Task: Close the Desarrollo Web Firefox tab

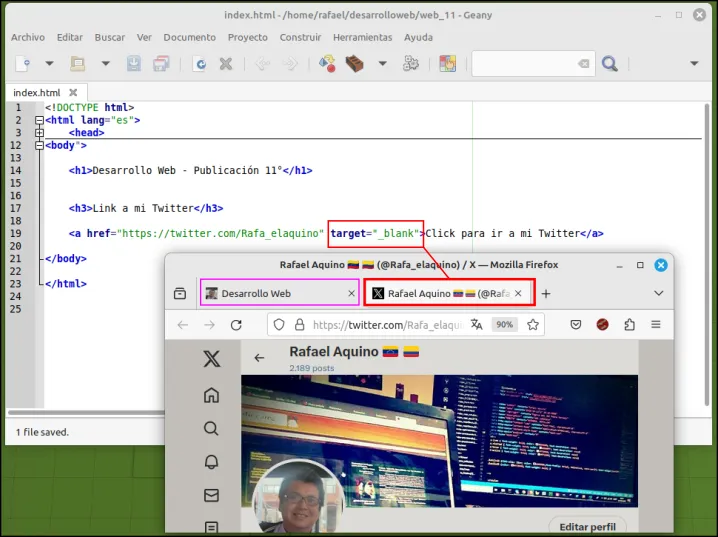Action: coord(351,293)
